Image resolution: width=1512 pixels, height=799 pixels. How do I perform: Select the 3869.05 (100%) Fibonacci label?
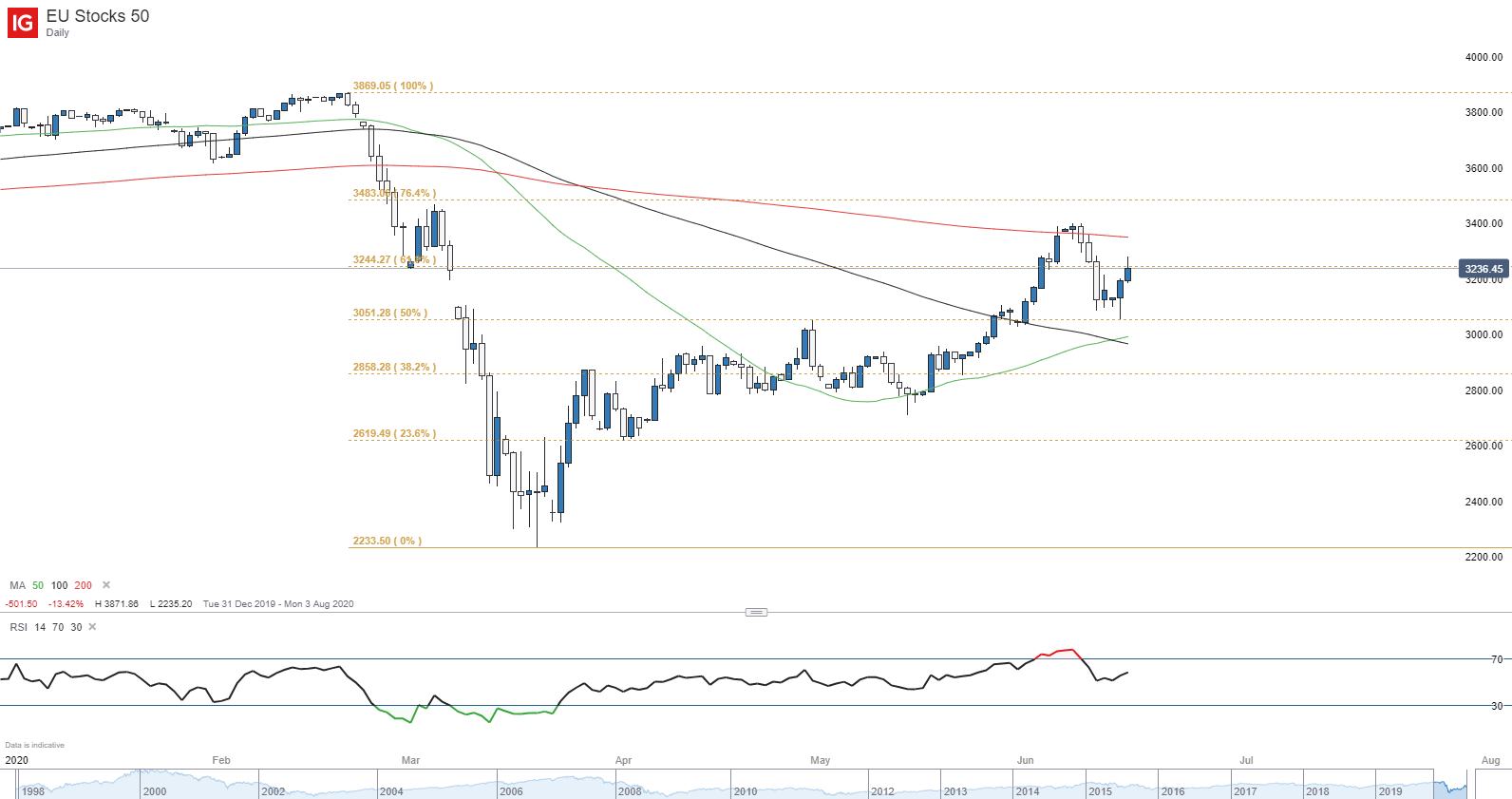pos(393,86)
